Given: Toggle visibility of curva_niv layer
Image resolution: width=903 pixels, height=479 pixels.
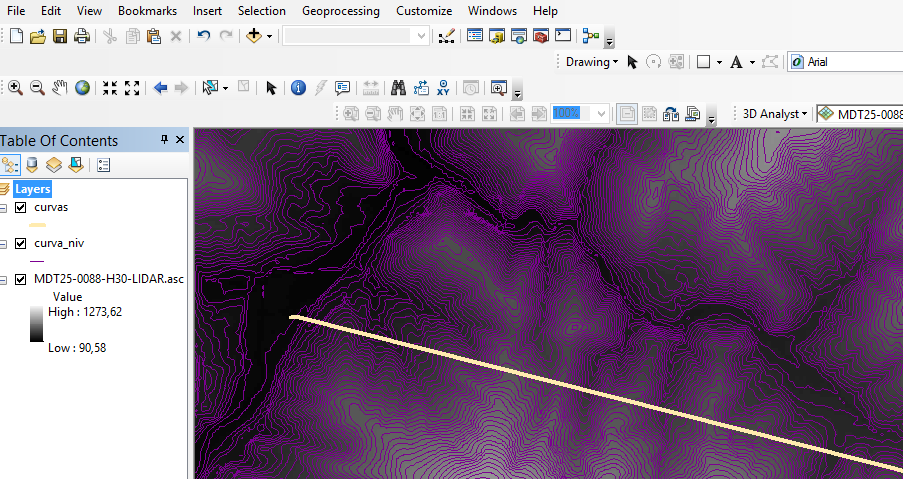Looking at the screenshot, I should [x=20, y=243].
